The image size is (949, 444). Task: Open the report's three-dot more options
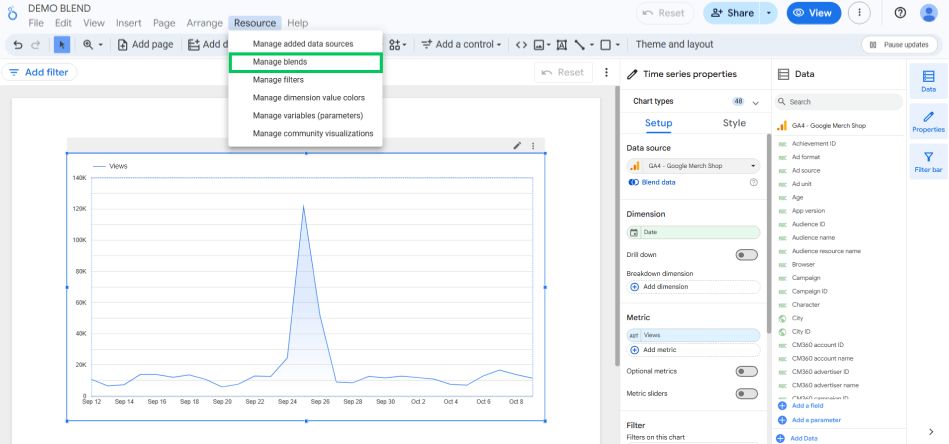click(x=858, y=13)
